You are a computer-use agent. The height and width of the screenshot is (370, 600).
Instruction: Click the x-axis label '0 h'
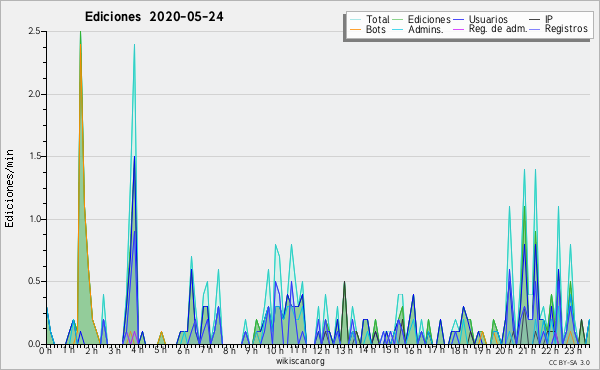(x=45, y=351)
